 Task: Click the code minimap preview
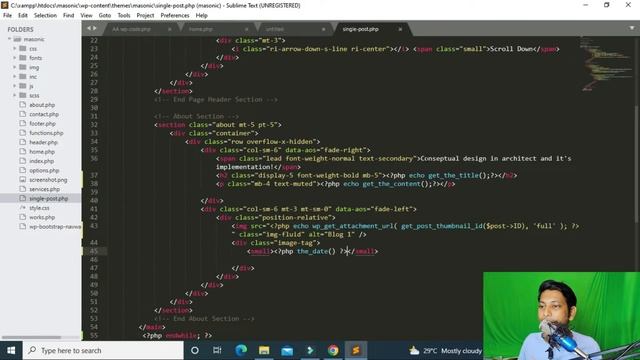[606, 64]
